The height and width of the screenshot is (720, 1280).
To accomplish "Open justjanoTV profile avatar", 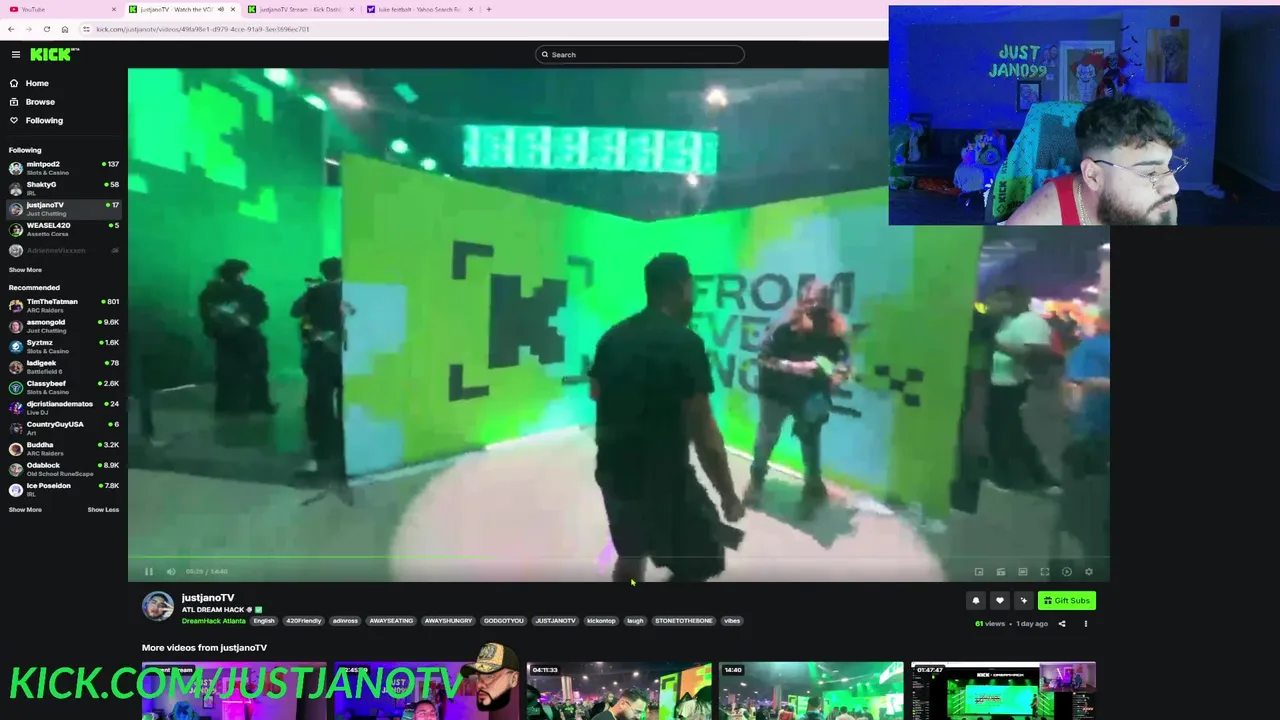I will click(158, 606).
